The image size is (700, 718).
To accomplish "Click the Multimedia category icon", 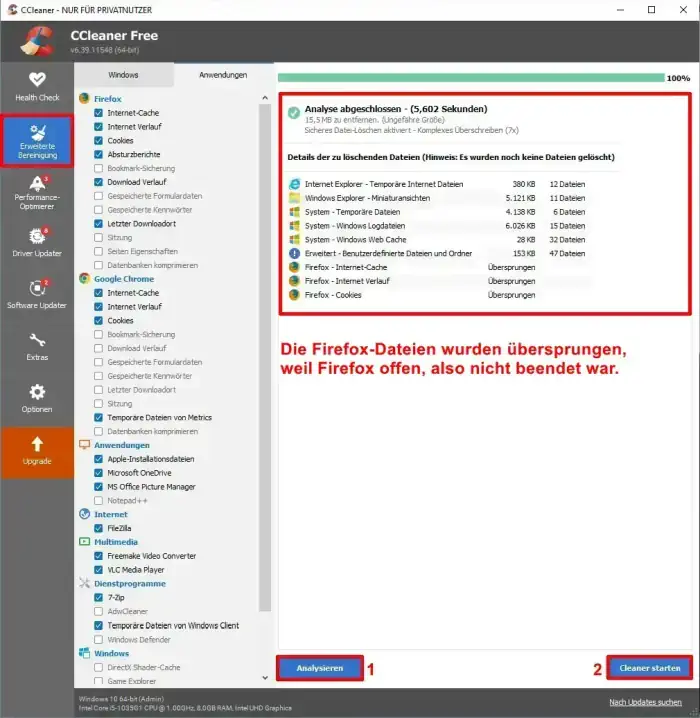I will 84,542.
